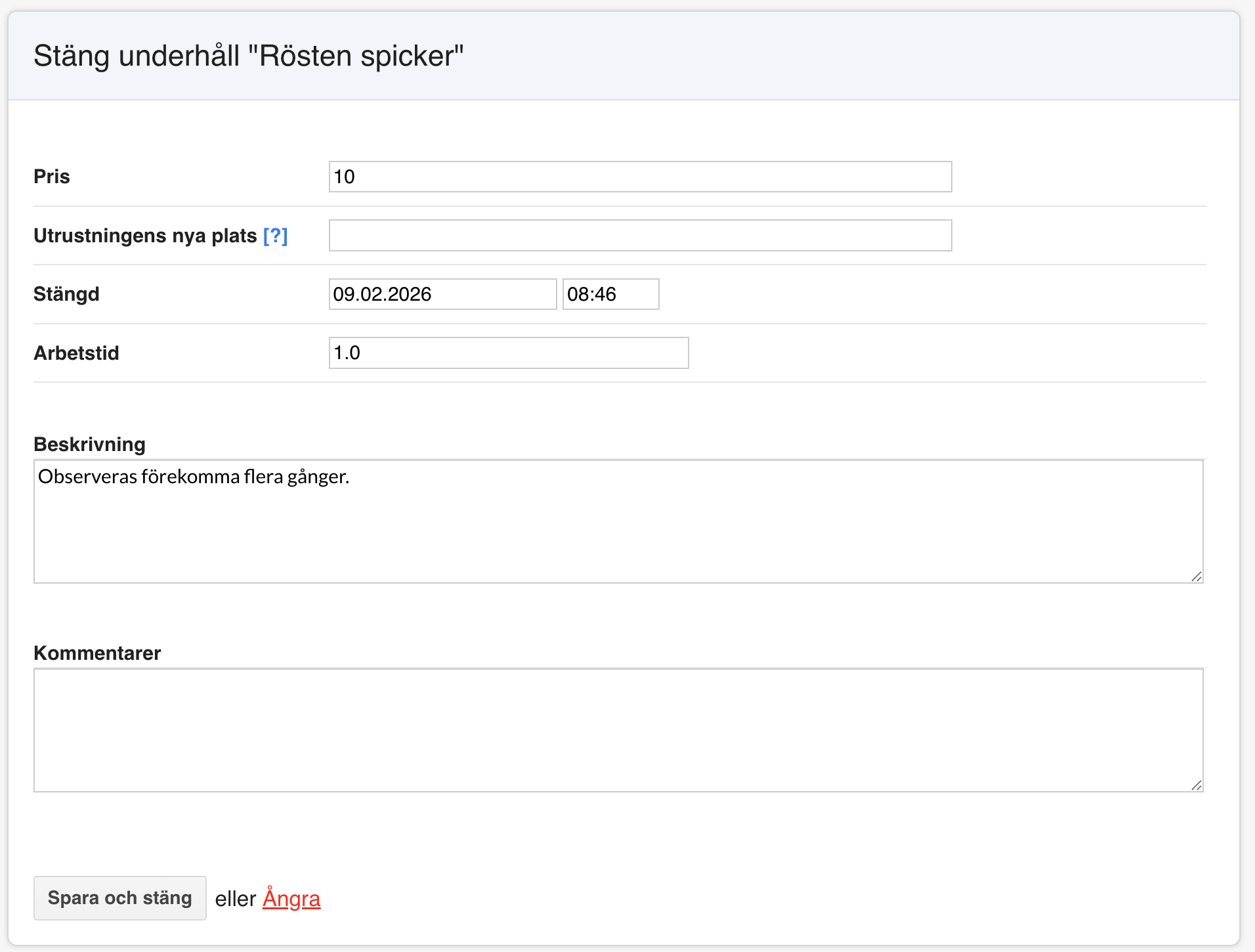Click inside the Beskrivning text area

coord(618,522)
